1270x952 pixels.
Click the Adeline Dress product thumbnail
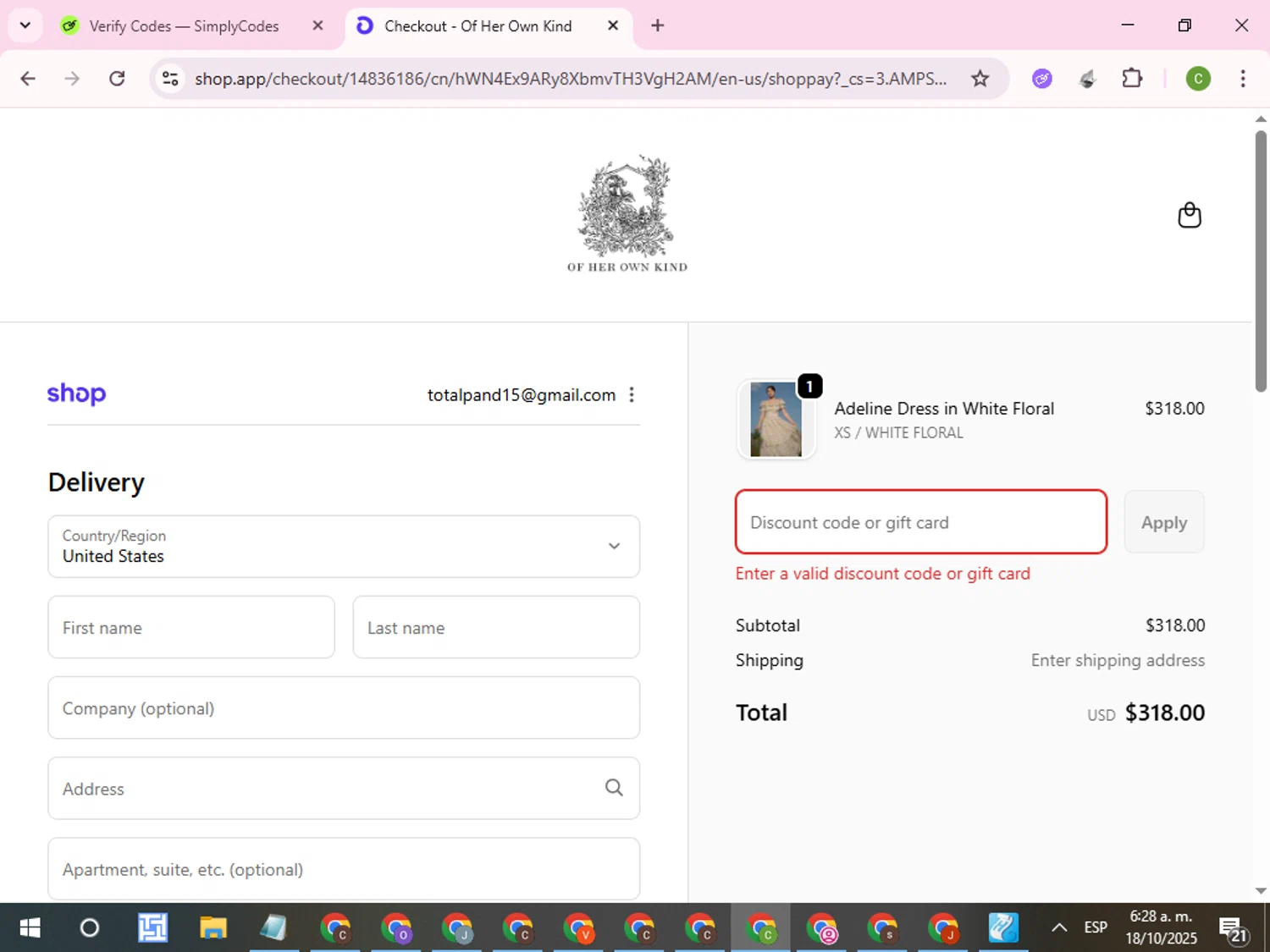tap(776, 420)
